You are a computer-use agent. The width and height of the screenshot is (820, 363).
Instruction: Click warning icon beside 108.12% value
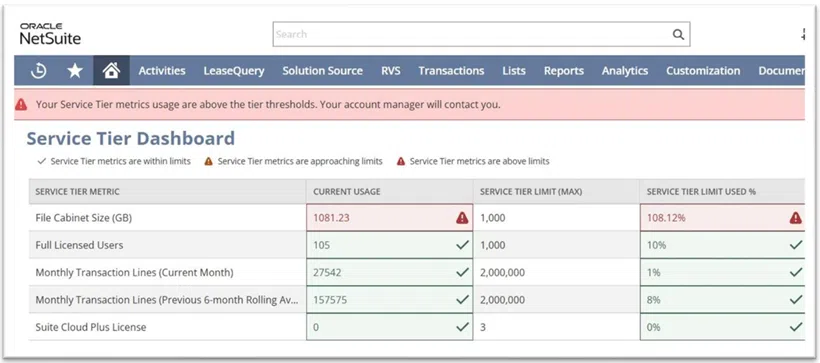click(795, 218)
